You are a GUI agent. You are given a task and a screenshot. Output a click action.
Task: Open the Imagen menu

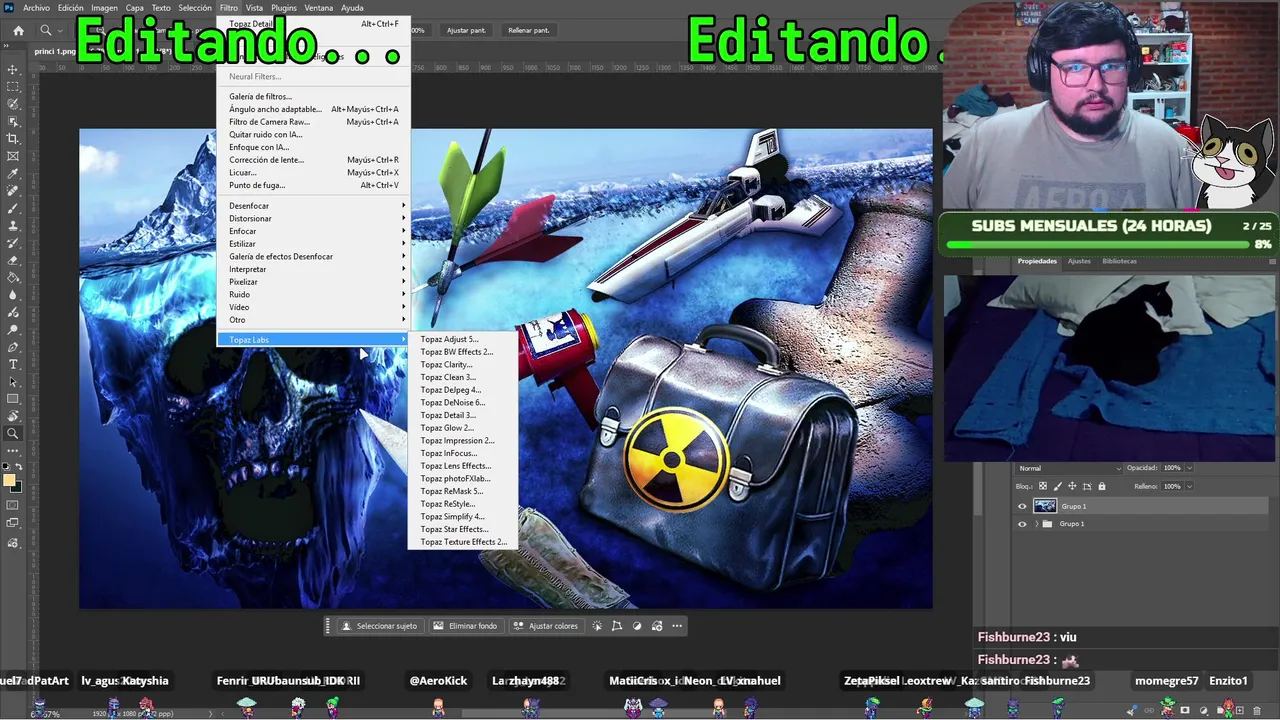pos(104,8)
